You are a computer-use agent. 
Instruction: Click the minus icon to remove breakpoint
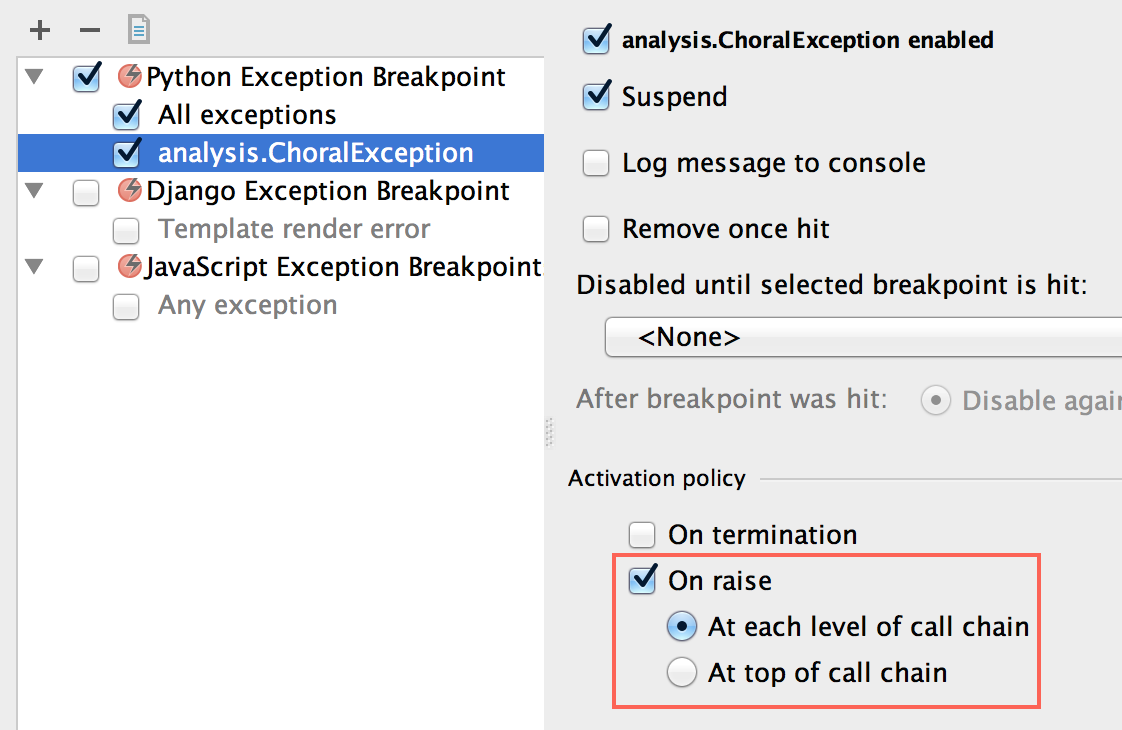click(x=90, y=30)
